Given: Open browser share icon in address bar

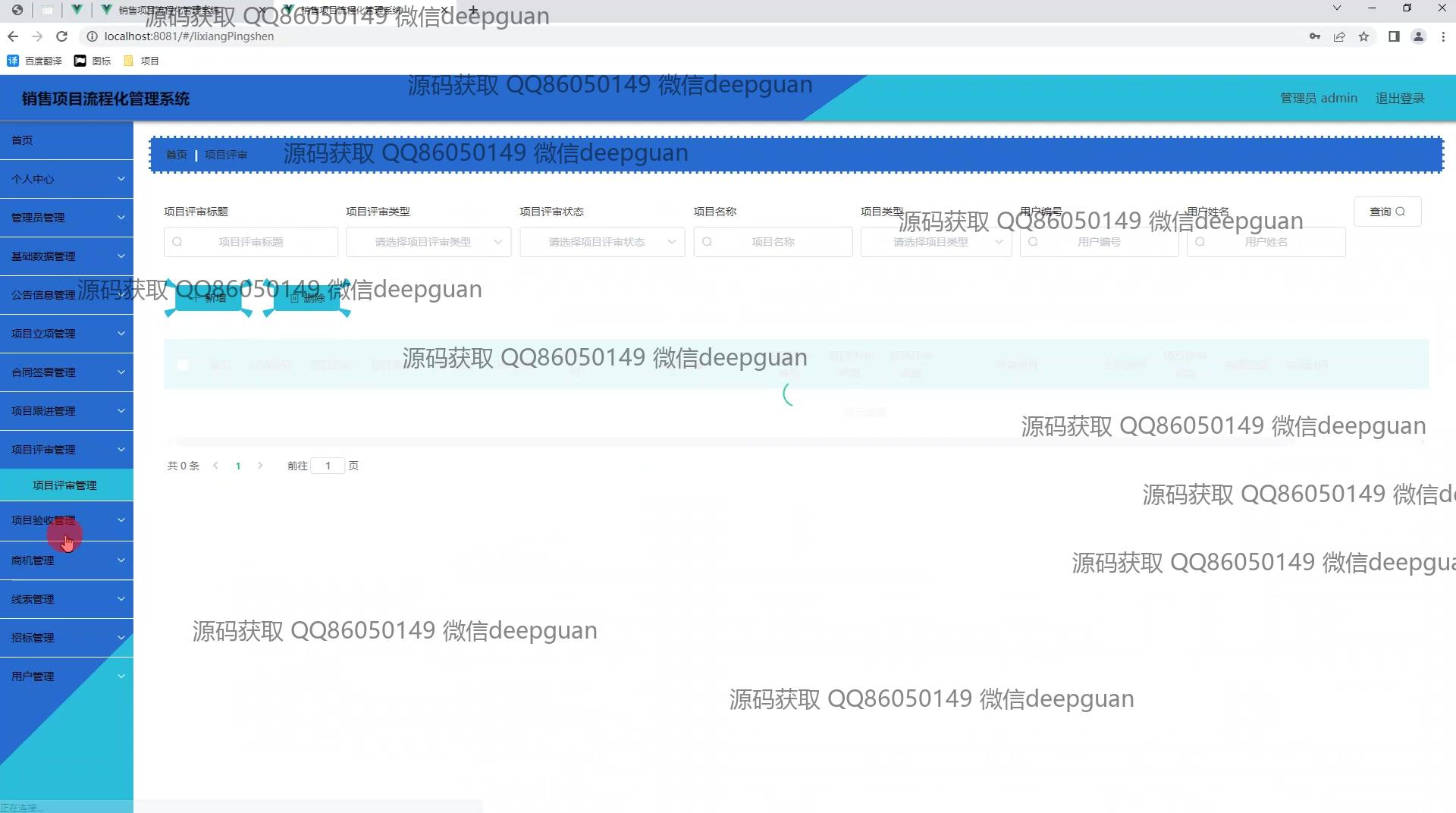Looking at the screenshot, I should coord(1339,36).
